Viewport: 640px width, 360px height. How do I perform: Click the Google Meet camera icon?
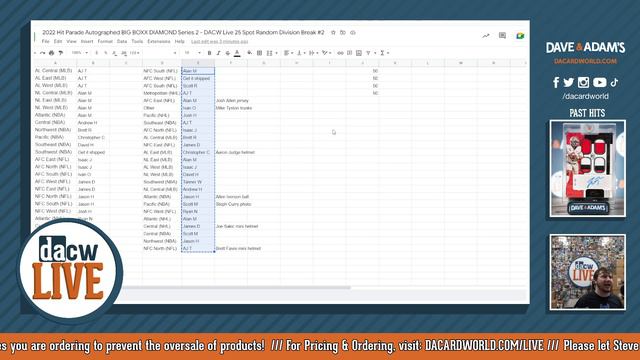(520, 36)
